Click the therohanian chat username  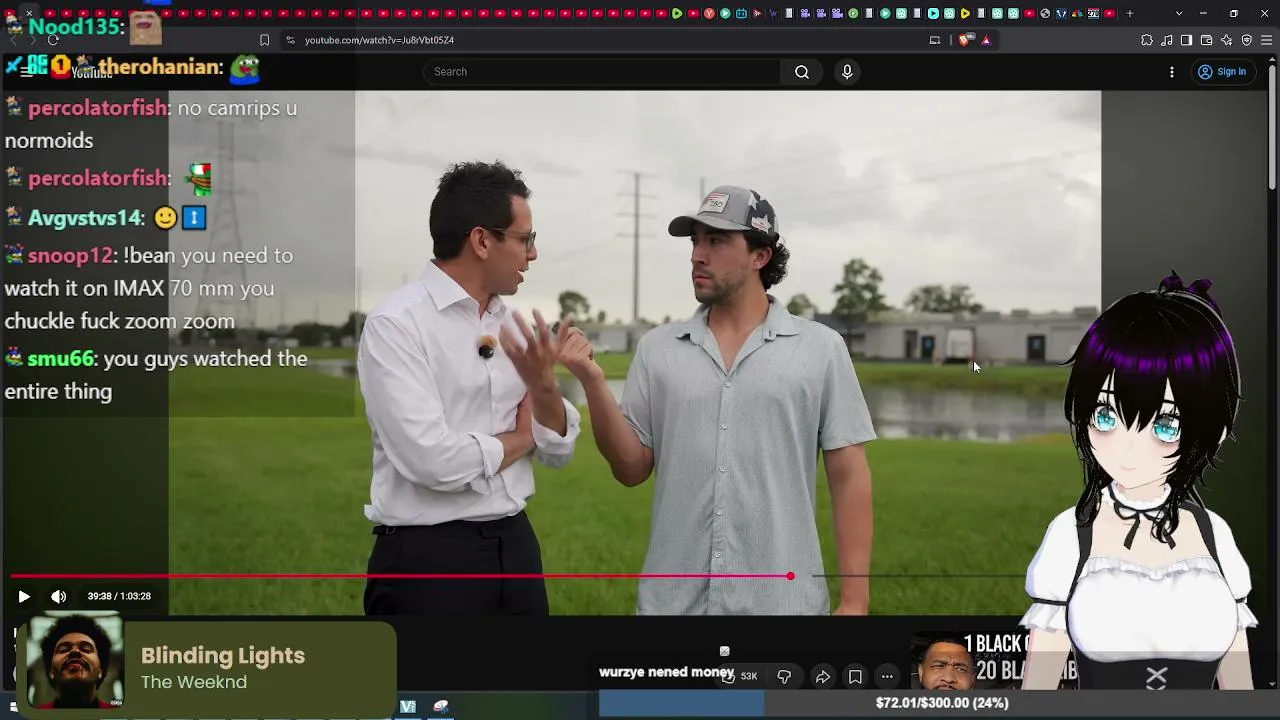159,67
